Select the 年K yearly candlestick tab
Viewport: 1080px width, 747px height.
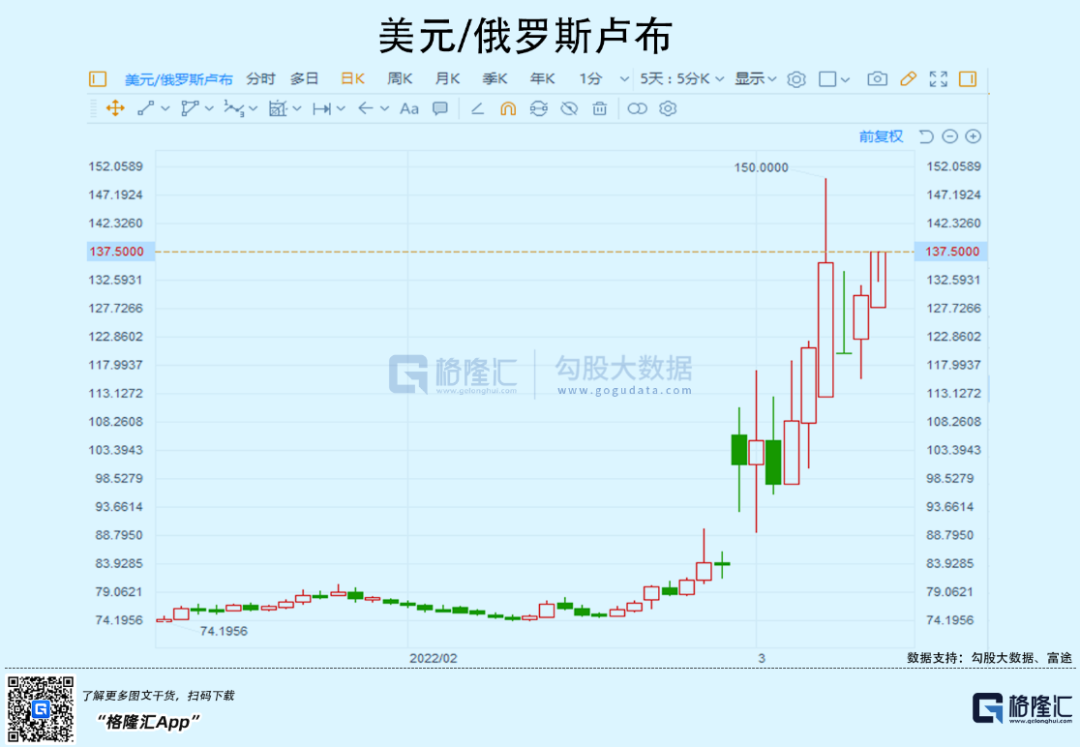tap(542, 79)
